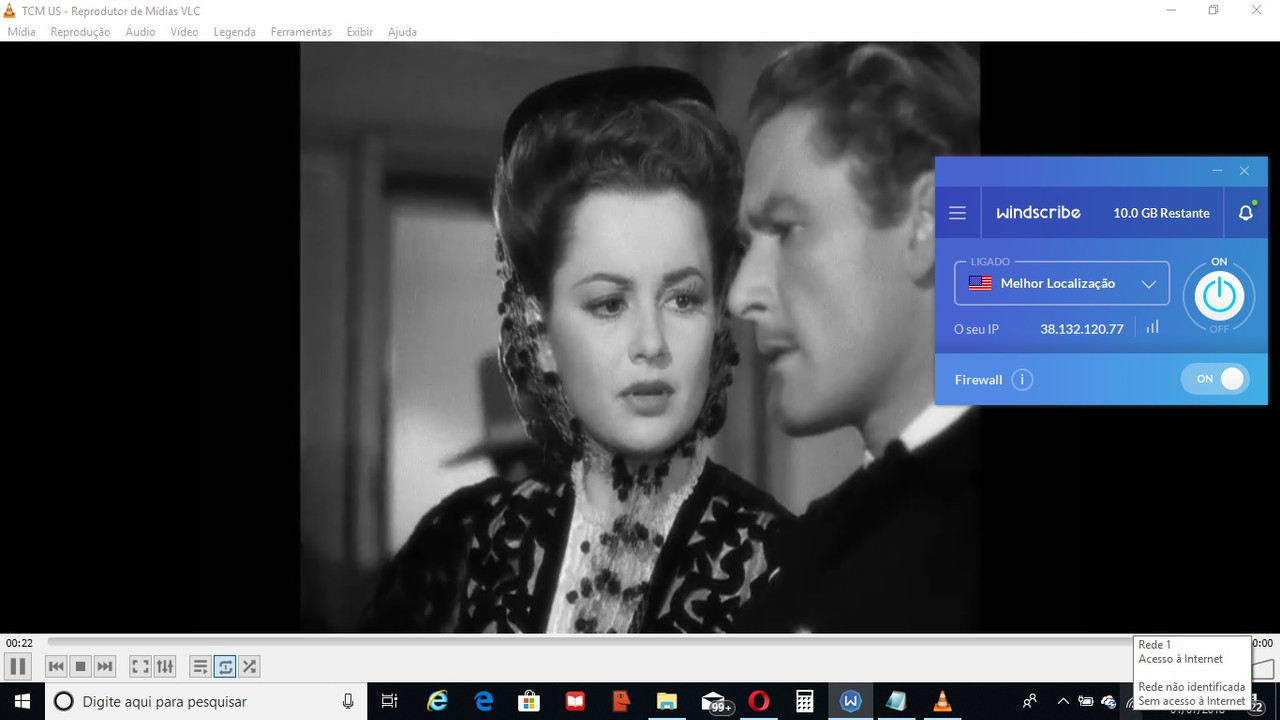Stop playback in VLC
The image size is (1280, 720).
81,666
